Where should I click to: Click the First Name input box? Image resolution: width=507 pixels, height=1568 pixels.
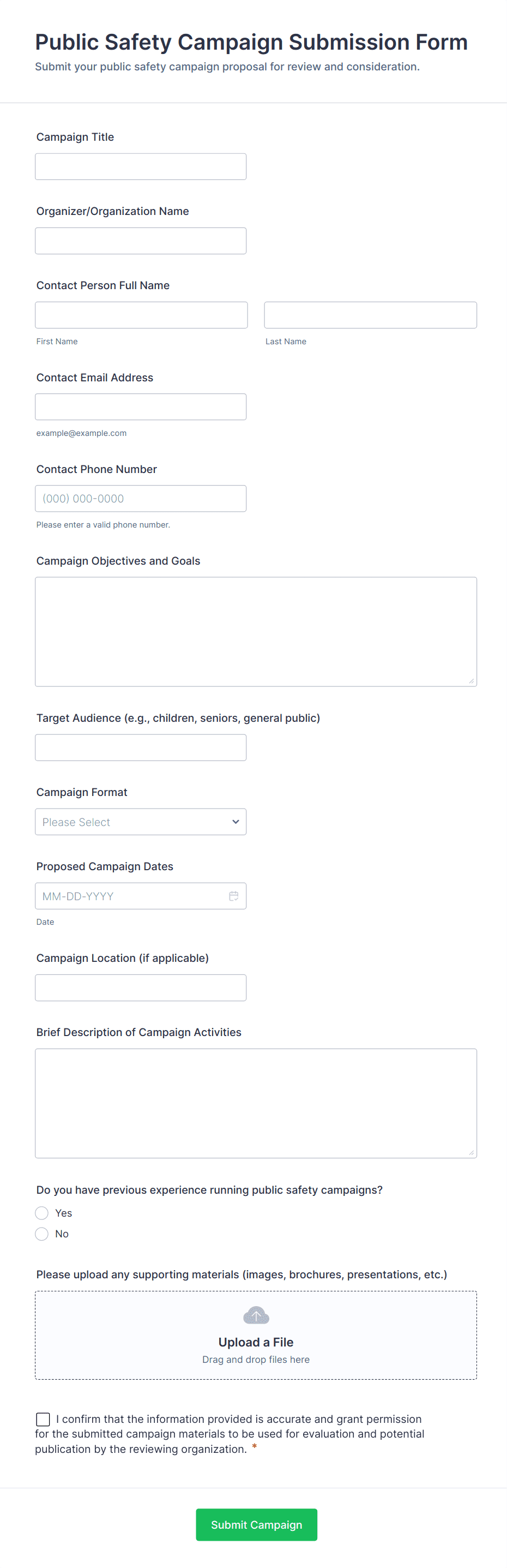click(141, 315)
